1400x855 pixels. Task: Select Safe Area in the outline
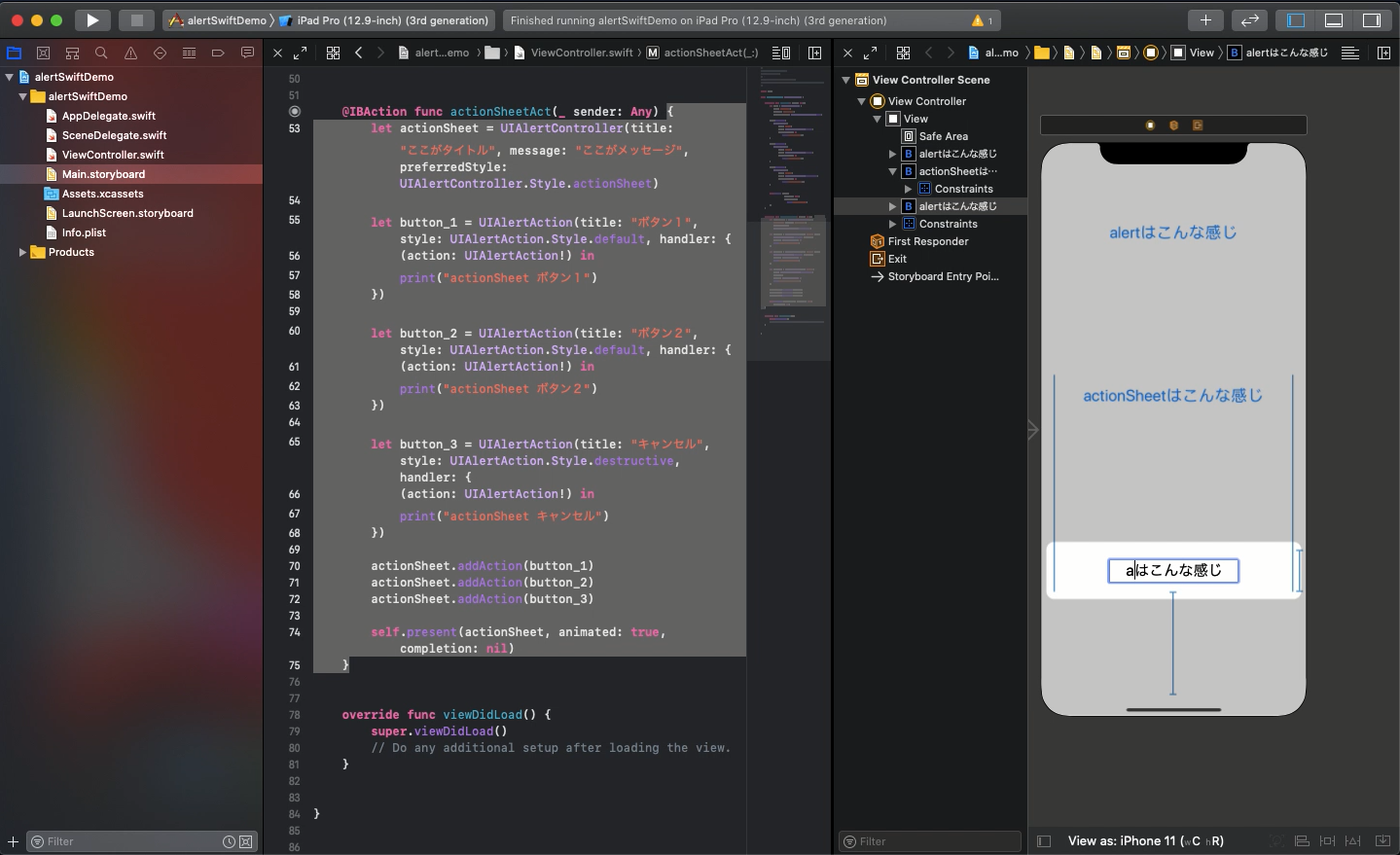pyautogui.click(x=943, y=136)
